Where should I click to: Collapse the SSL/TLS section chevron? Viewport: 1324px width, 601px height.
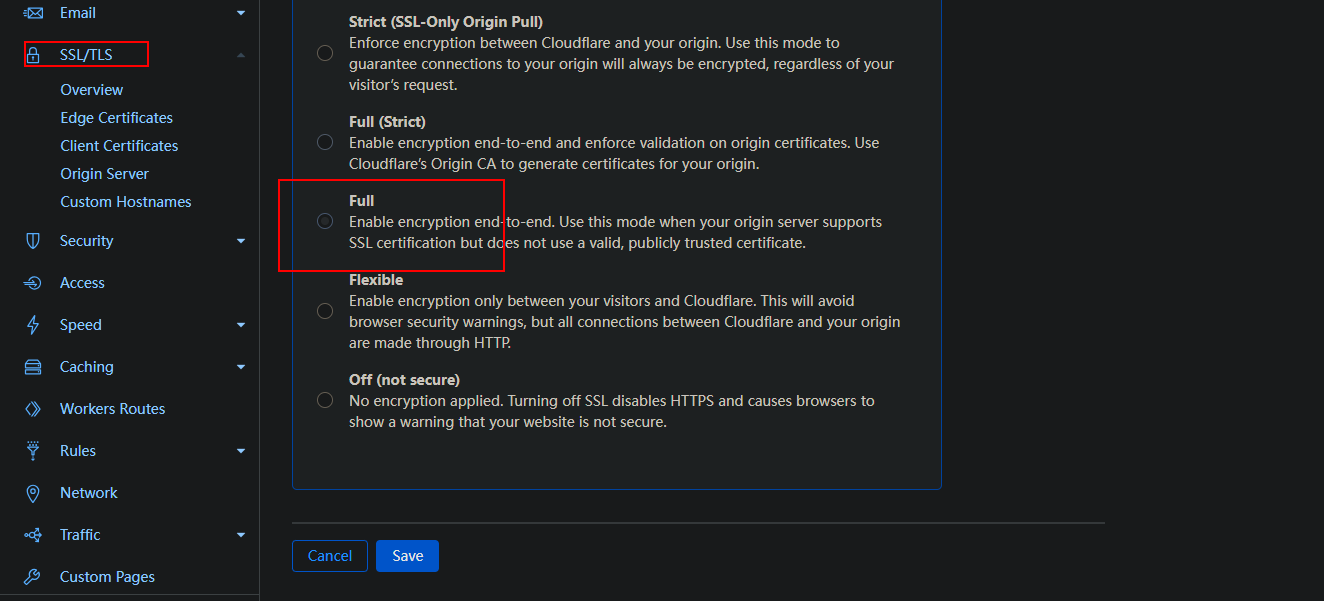241,55
